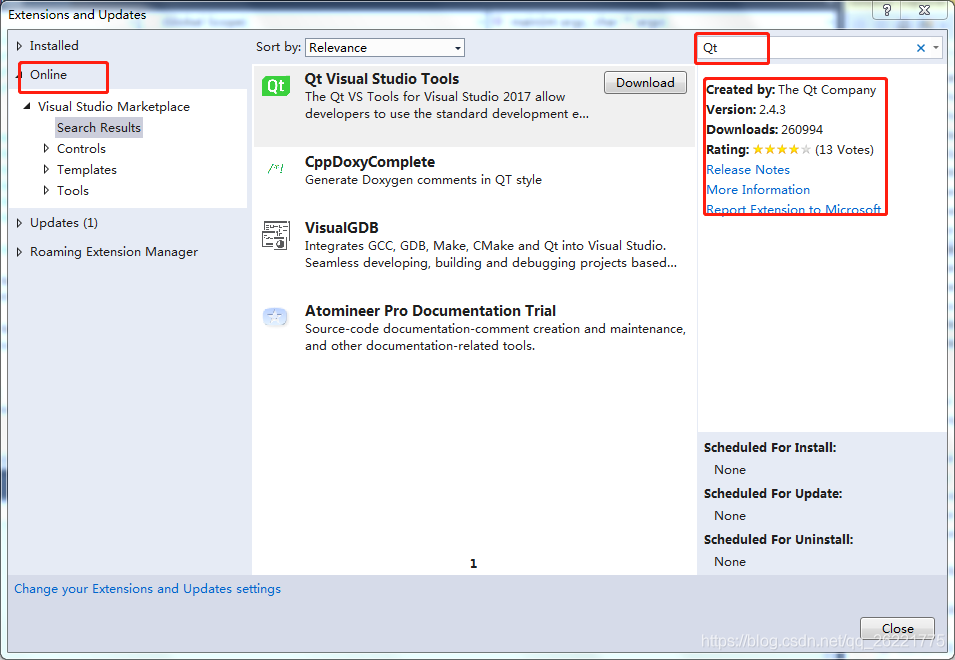
Task: Click the four-star rating display
Action: pyautogui.click(x=782, y=150)
